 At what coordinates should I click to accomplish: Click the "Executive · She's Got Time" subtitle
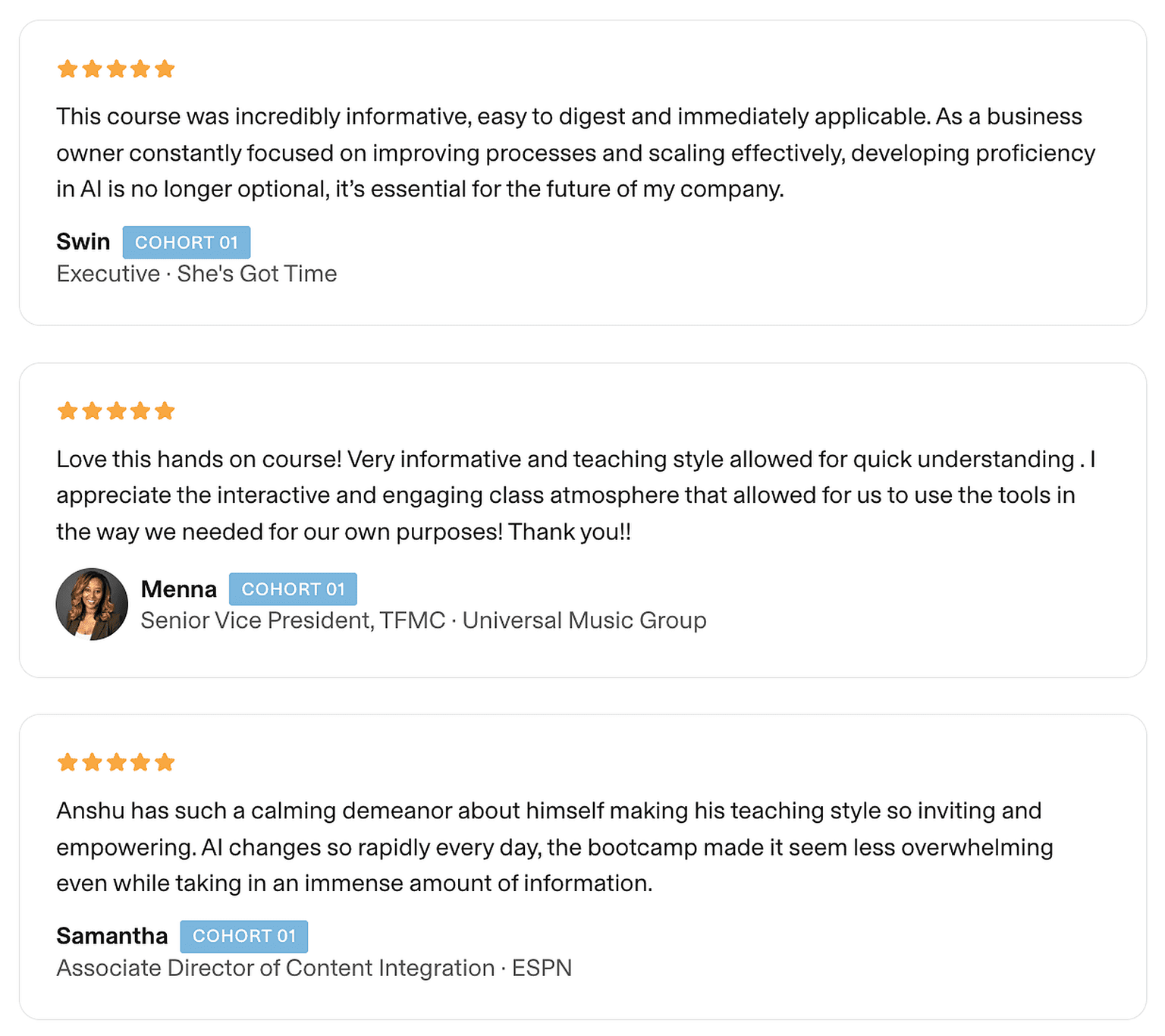pyautogui.click(x=196, y=274)
